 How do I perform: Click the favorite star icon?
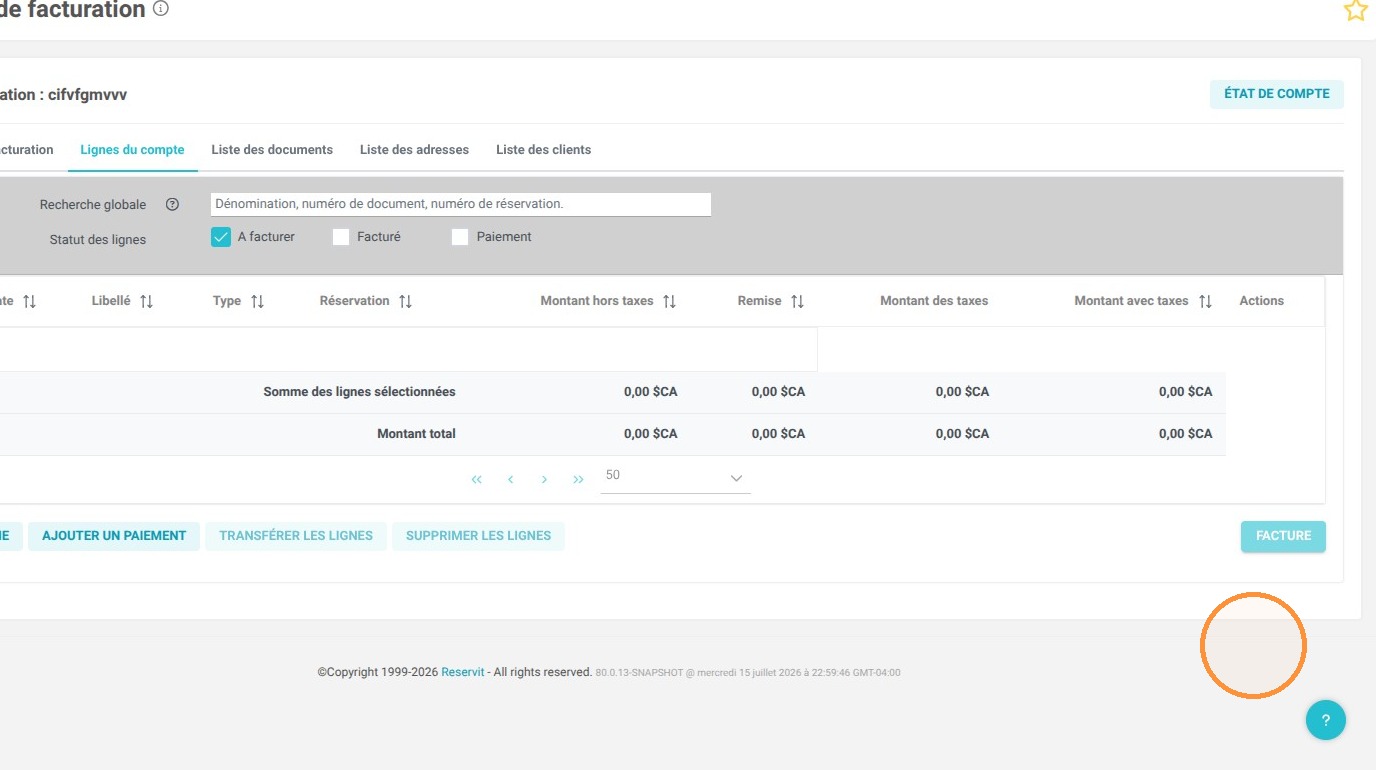tap(1355, 10)
